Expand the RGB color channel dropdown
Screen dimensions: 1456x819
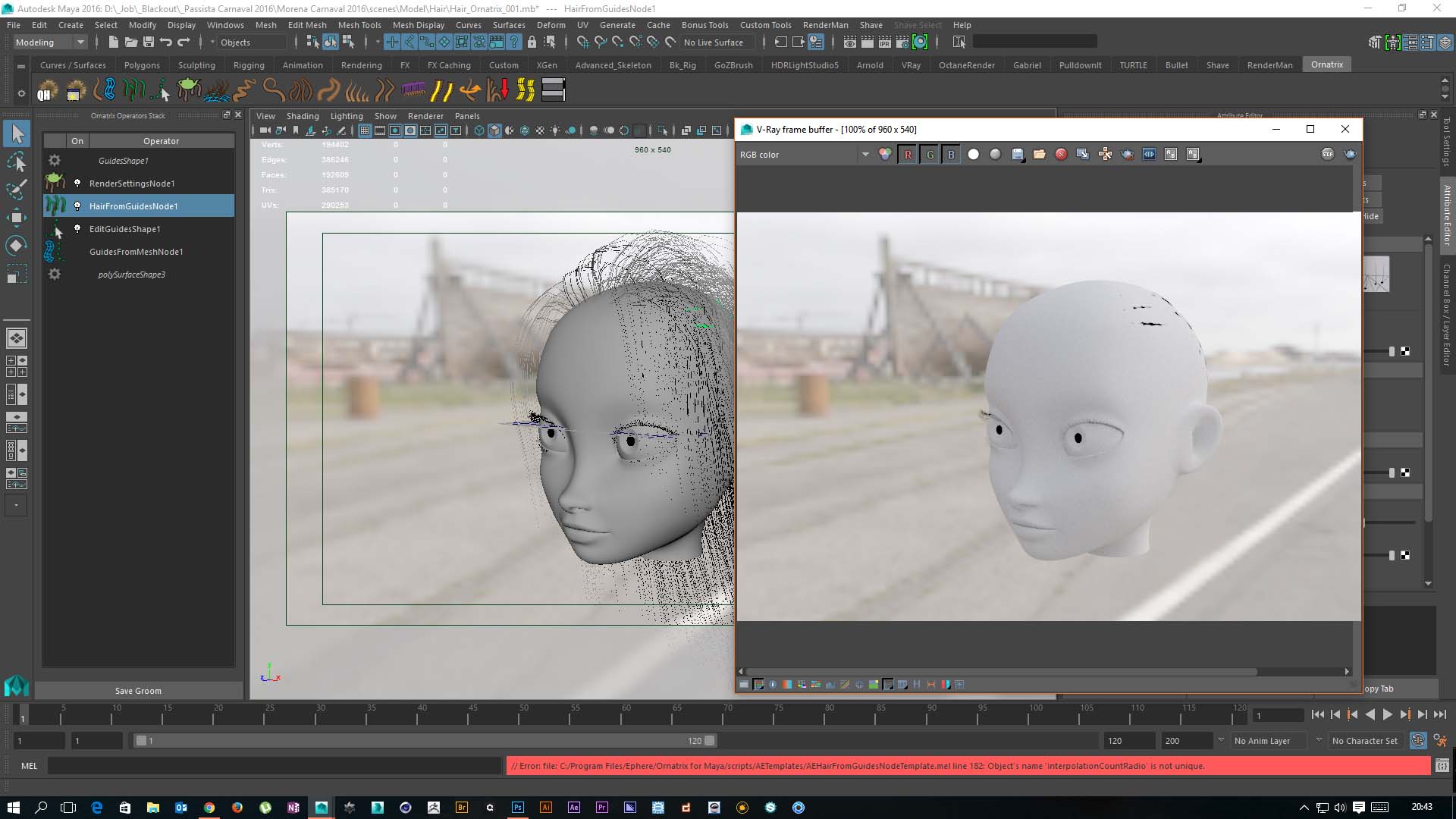pyautogui.click(x=864, y=155)
